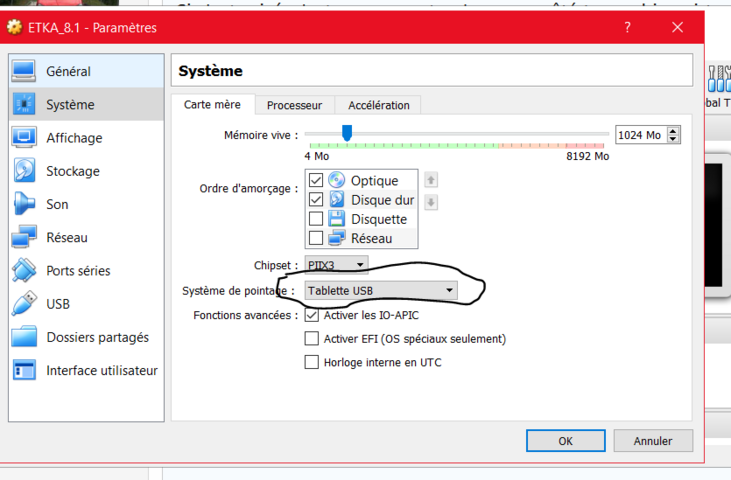731x480 pixels.
Task: Open the Réseau network icon in sidebar
Action: 23,237
